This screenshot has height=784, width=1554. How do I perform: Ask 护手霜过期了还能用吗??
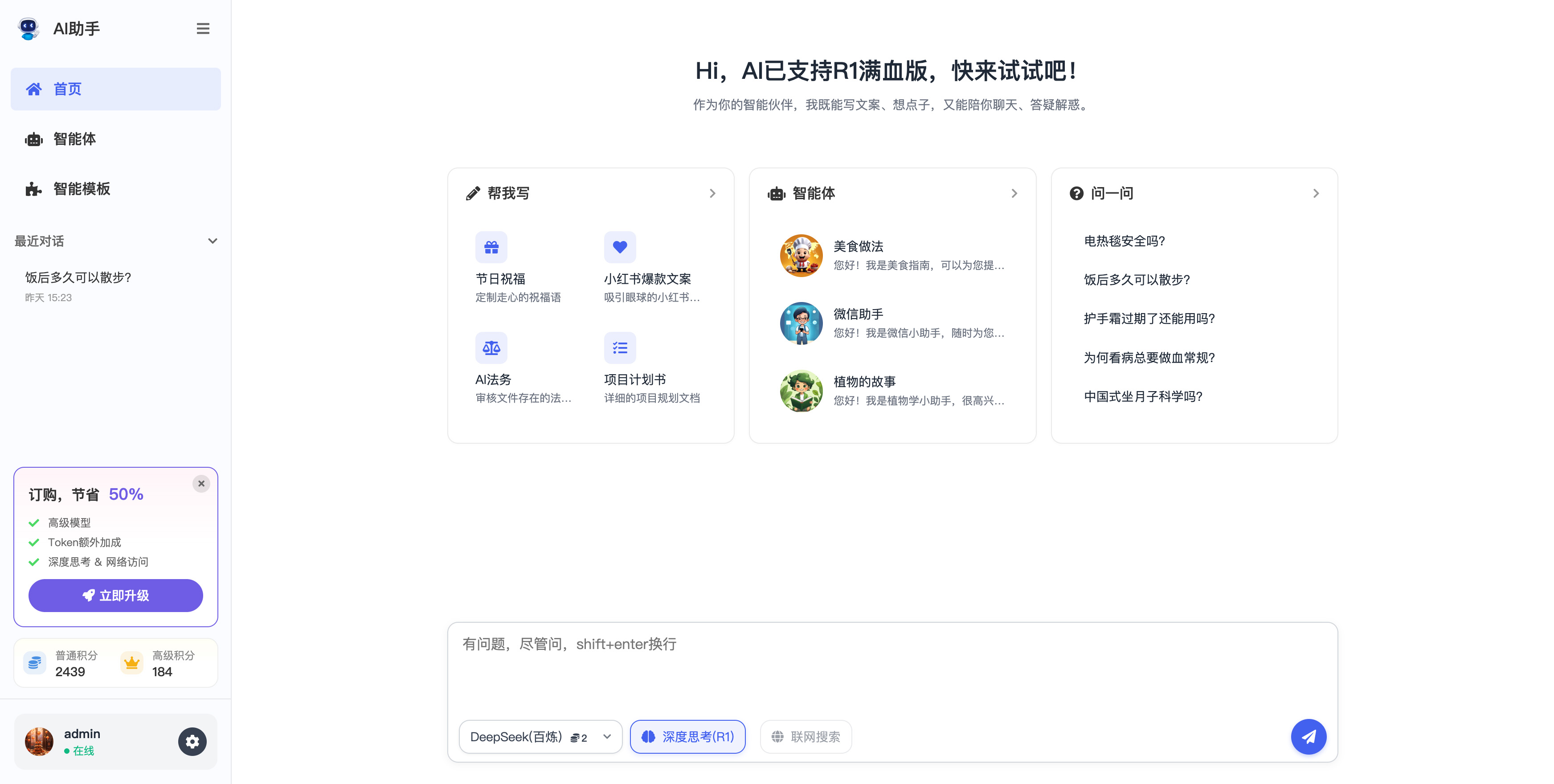click(1149, 318)
